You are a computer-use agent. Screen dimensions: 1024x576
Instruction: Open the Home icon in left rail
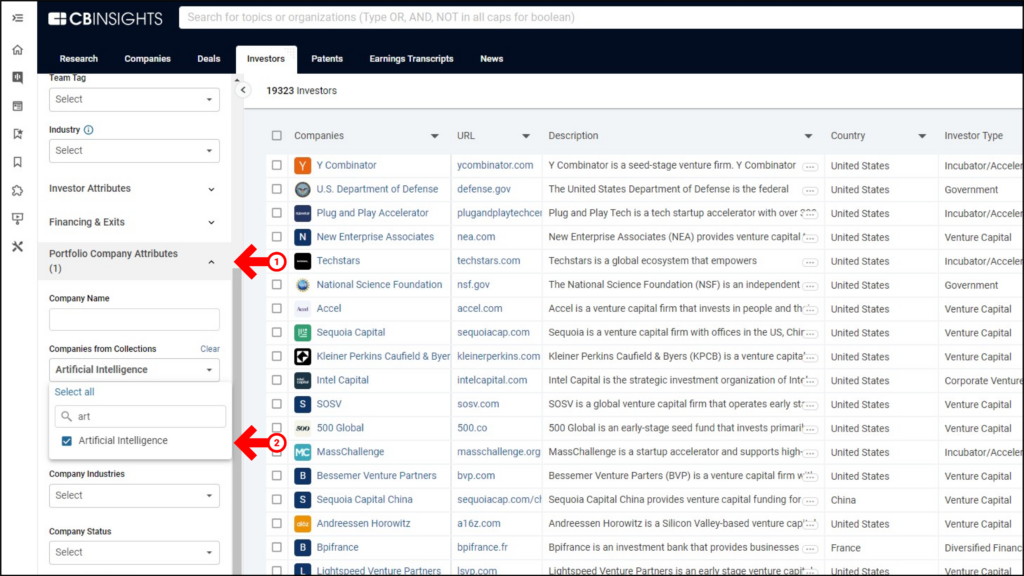(x=18, y=50)
